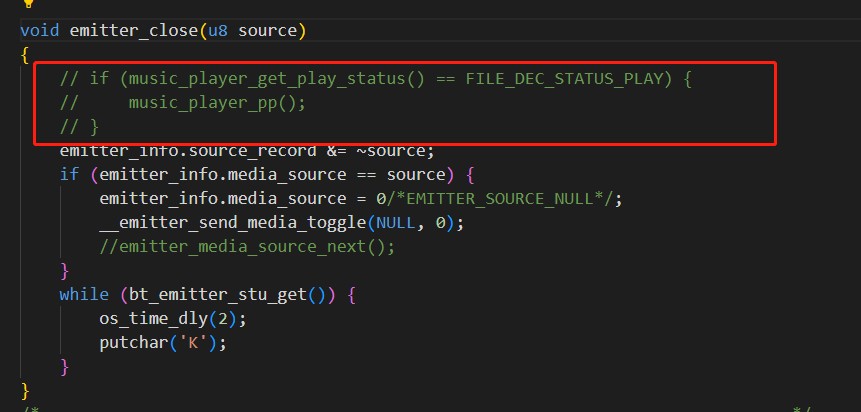
Task: Click NULL in the send_media_toggle arguments
Action: pyautogui.click(x=396, y=223)
